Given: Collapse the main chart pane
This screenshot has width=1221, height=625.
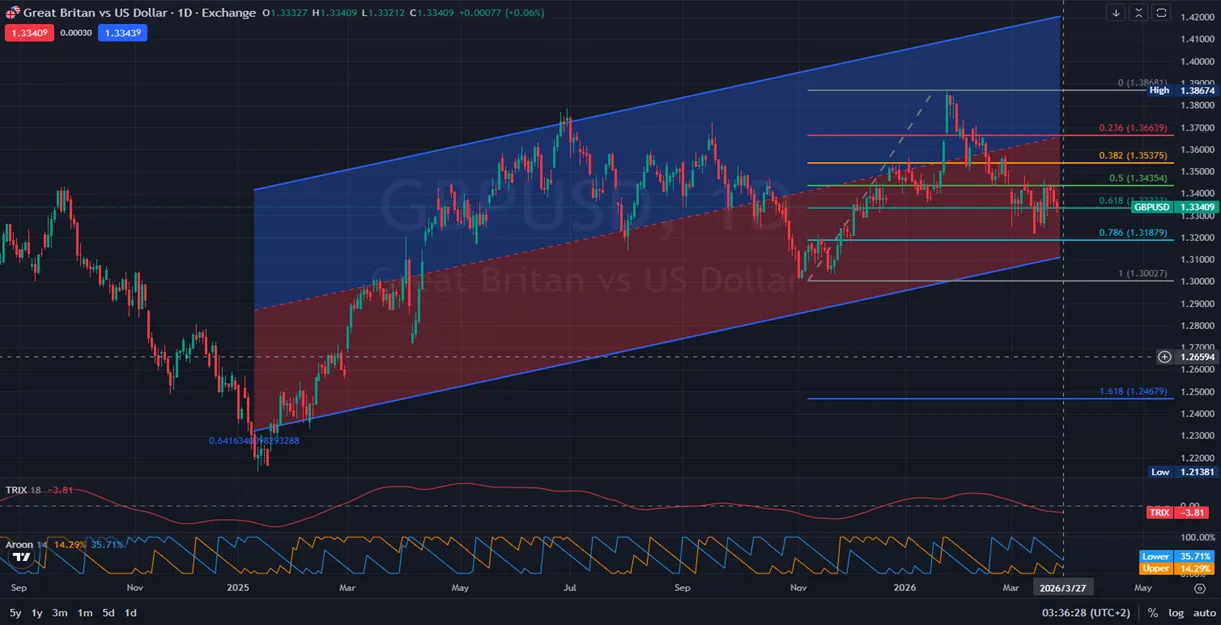Looking at the screenshot, I should pyautogui.click(x=1139, y=13).
